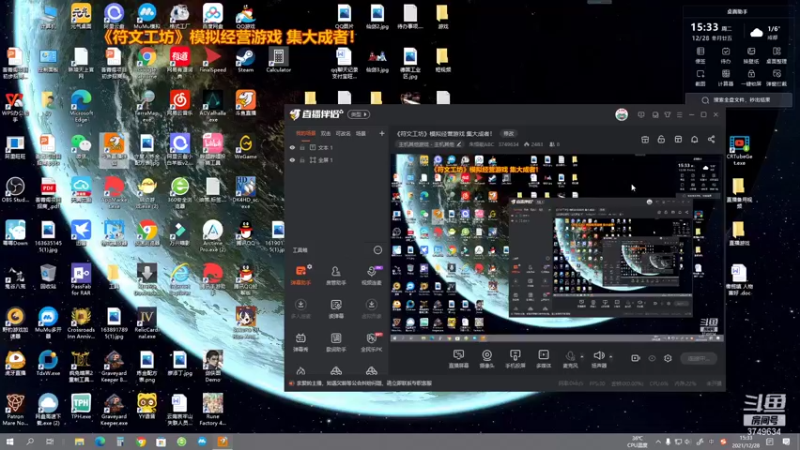
Task: Click the skin shirt icon in 直播伴侣 title bar
Action: [667, 115]
